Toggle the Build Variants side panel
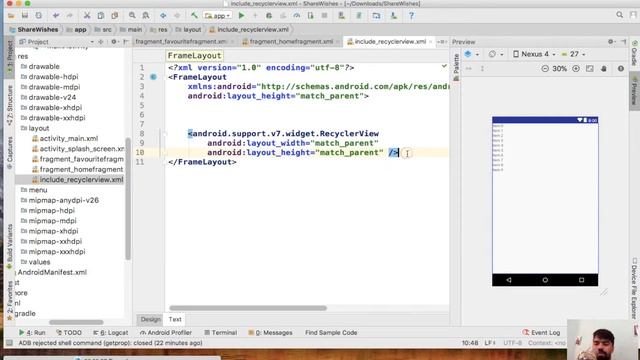The width and height of the screenshot is (640, 360). tap(10, 246)
